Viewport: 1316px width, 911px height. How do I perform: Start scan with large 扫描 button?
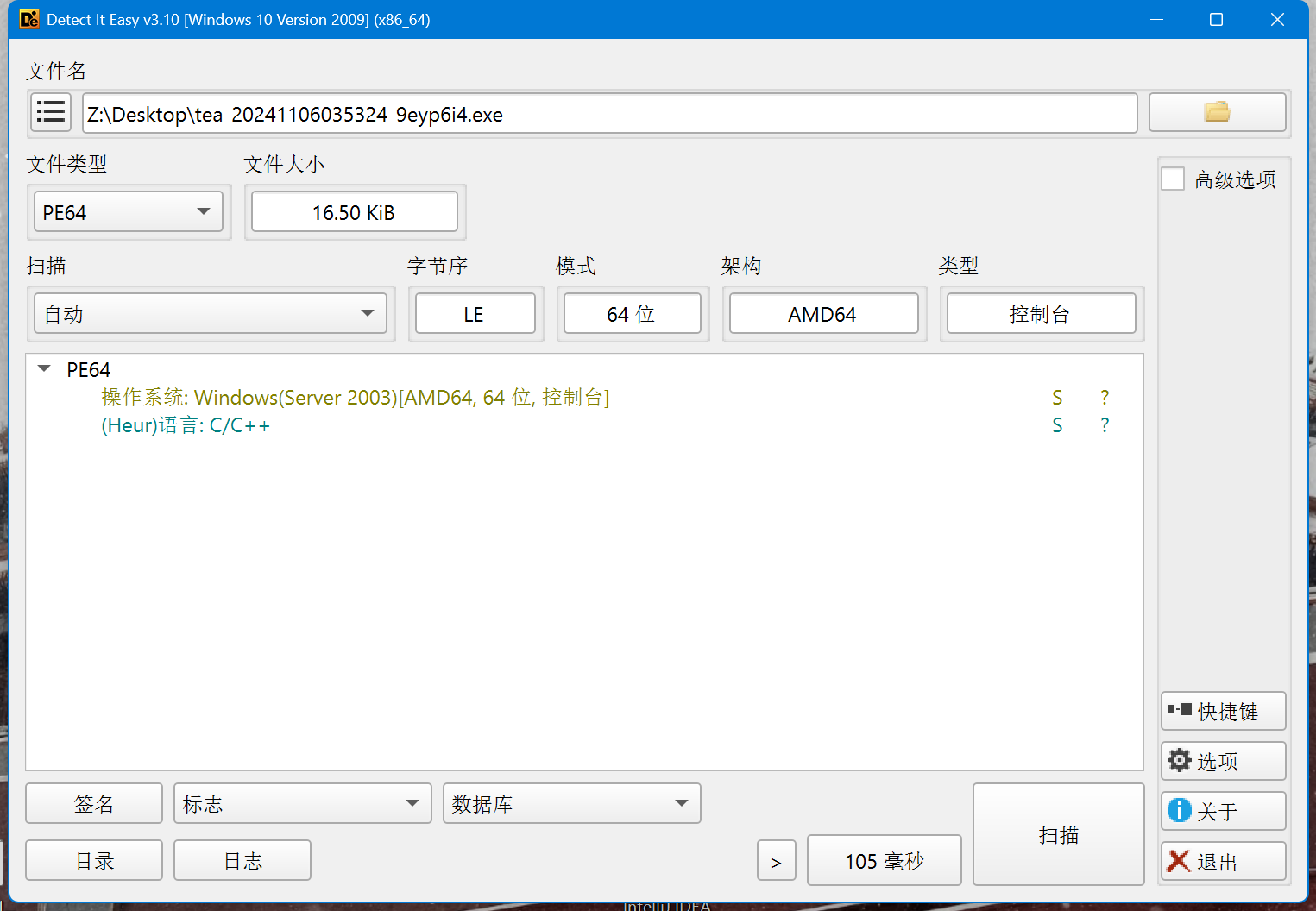pos(1059,834)
